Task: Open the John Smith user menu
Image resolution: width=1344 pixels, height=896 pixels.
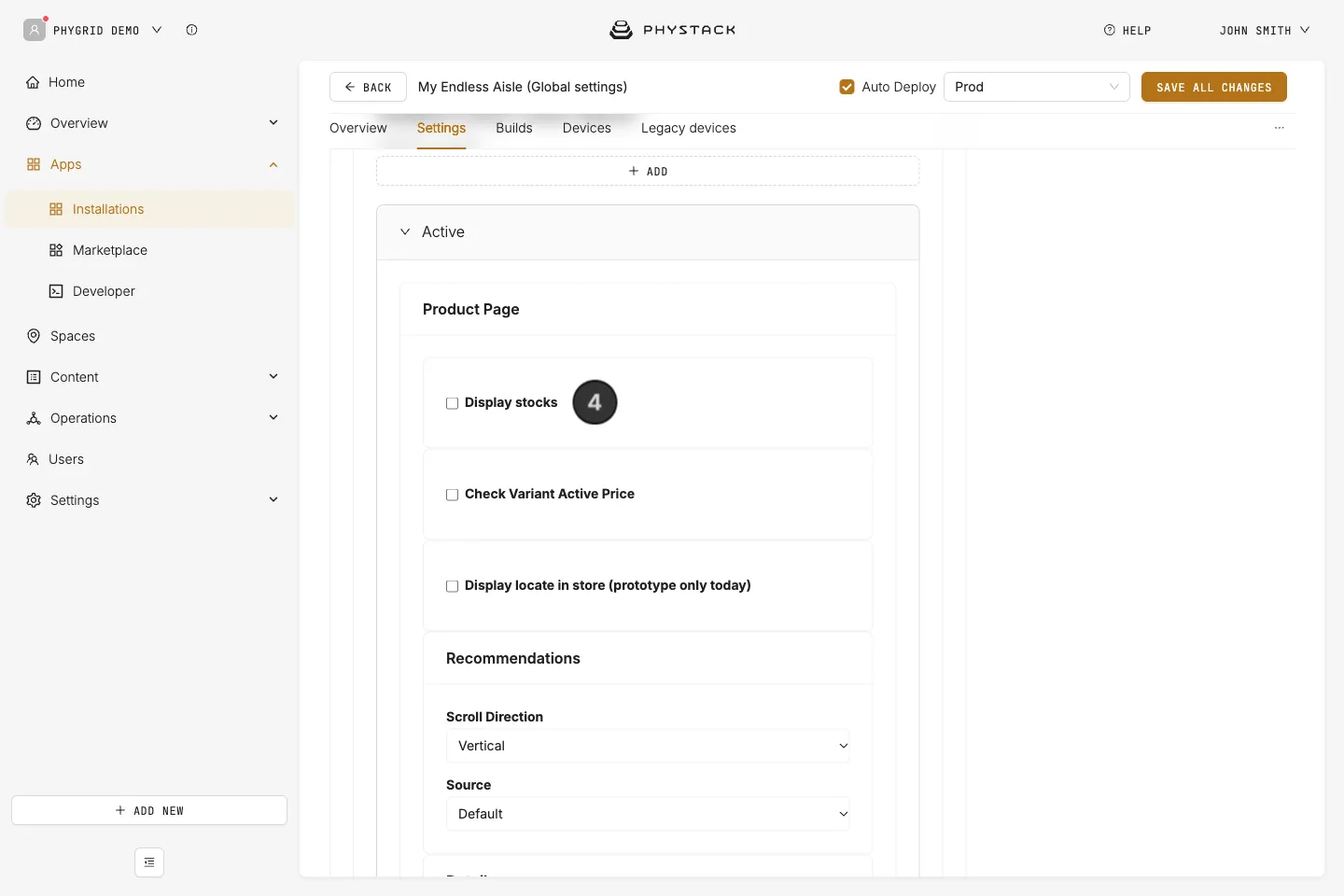Action: 1265,30
